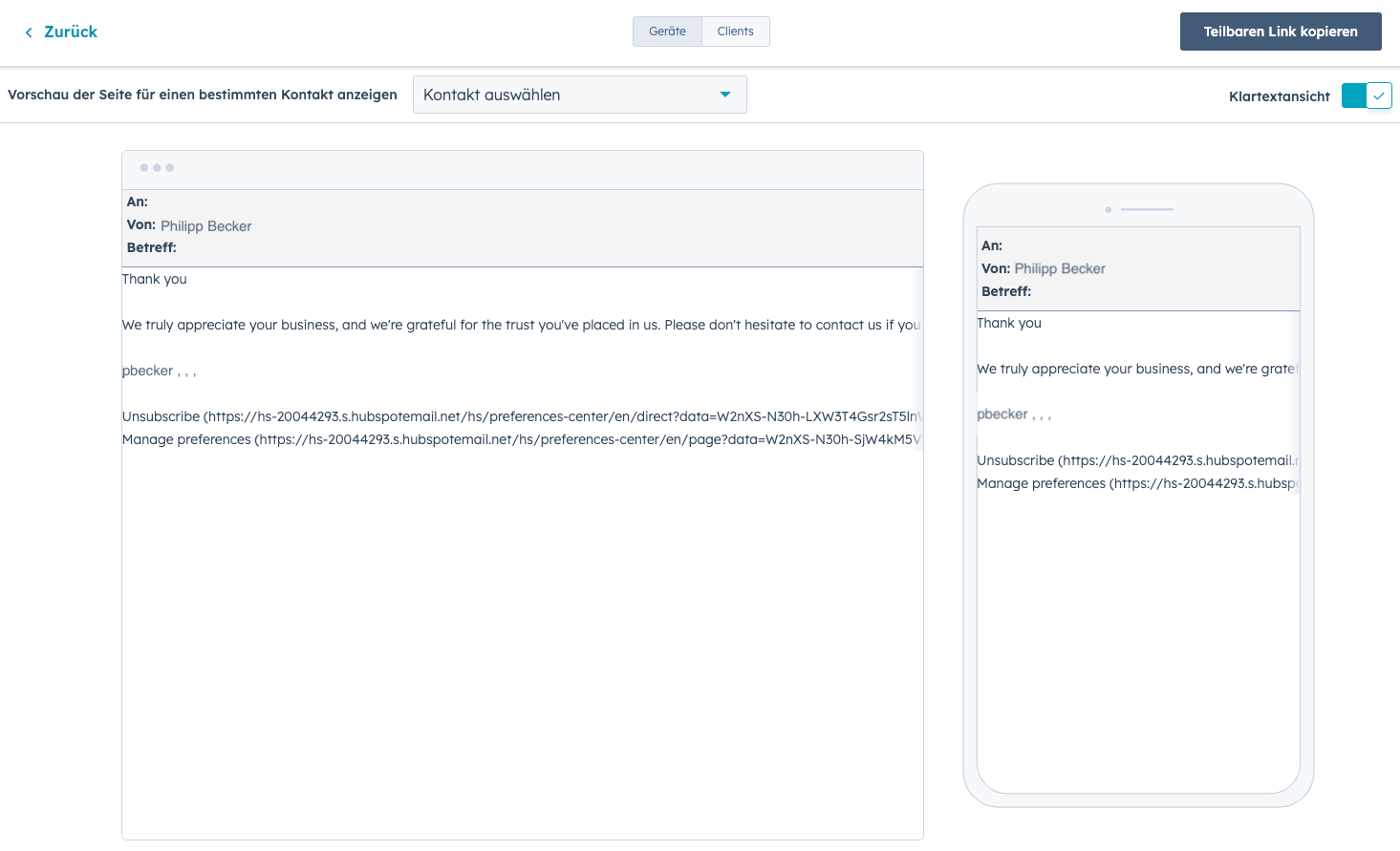1400x851 pixels.
Task: Click the speaker dot atop the mobile preview frame
Action: click(1109, 209)
